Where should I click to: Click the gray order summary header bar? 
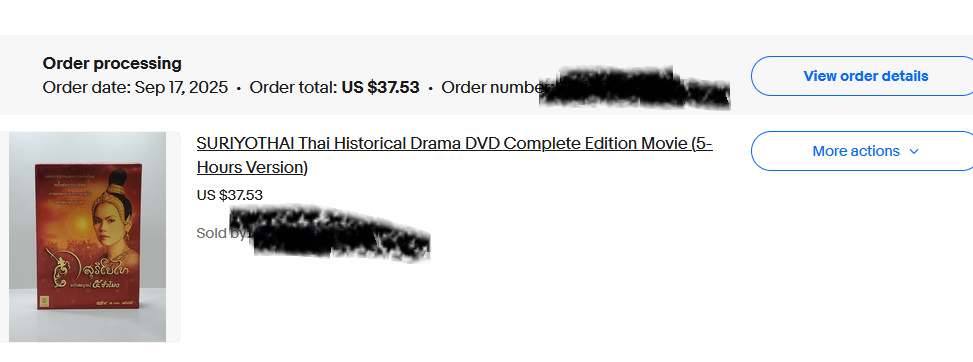tap(486, 75)
